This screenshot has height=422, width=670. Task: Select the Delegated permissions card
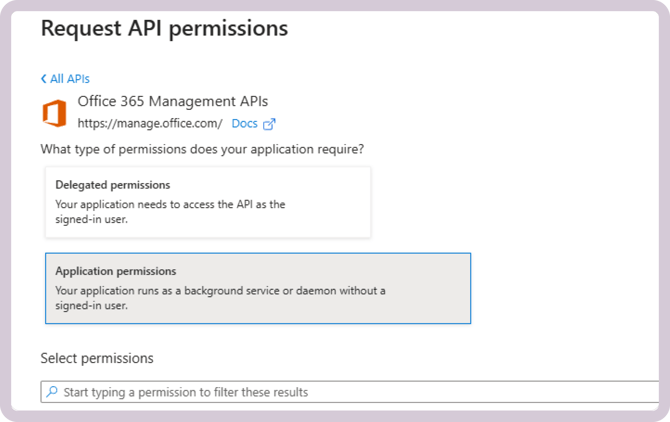(208, 202)
